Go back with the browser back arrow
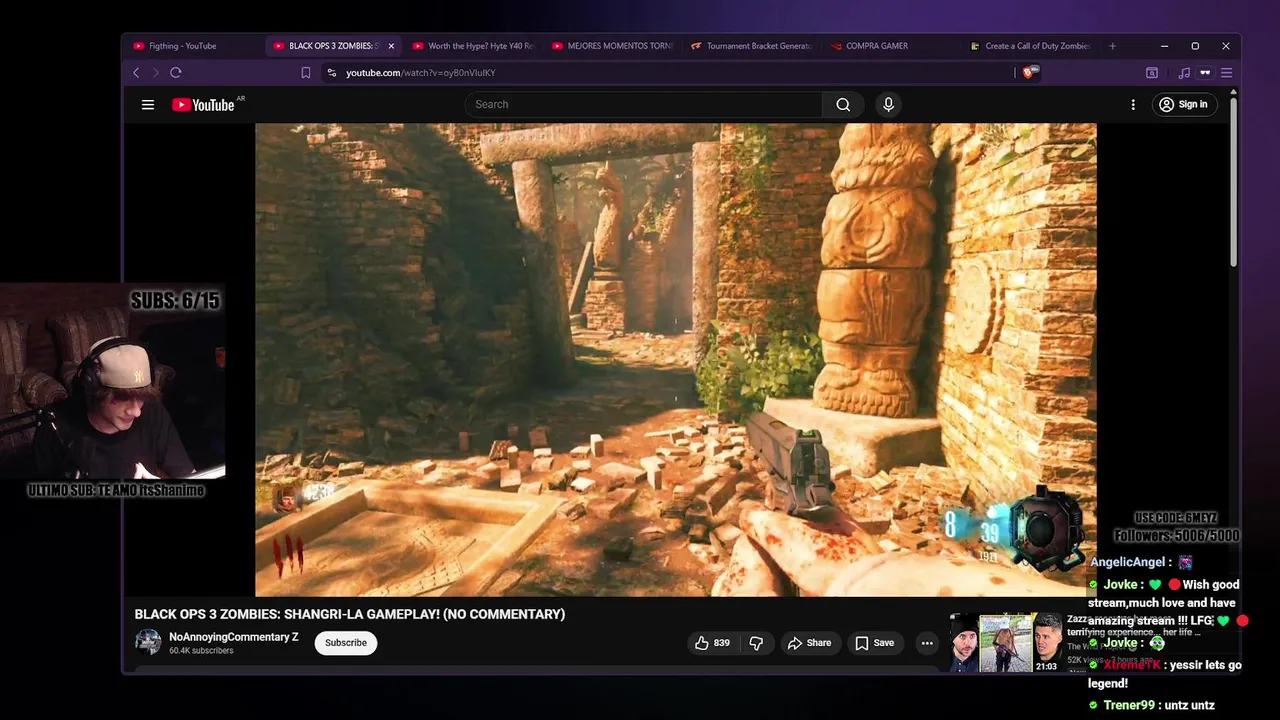 (137, 72)
